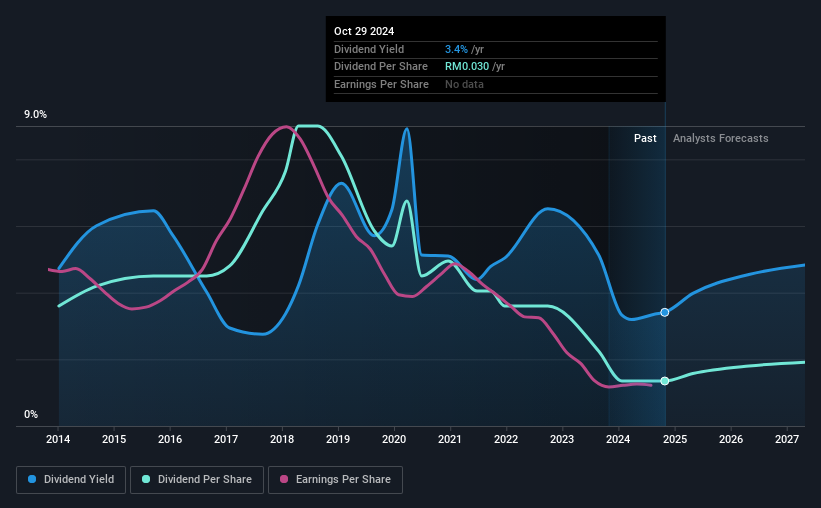Click the 2014 x-axis label
Viewport: 821px width, 508px height.
tap(58, 439)
